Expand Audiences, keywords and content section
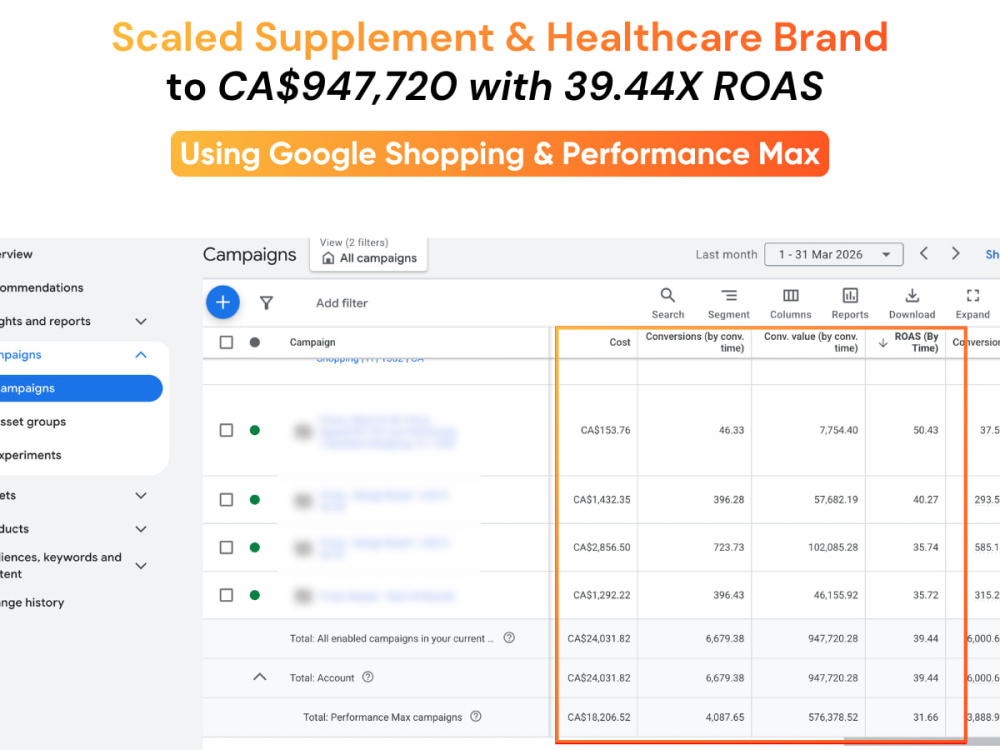Screen dimensions: 1000x750 [142, 566]
